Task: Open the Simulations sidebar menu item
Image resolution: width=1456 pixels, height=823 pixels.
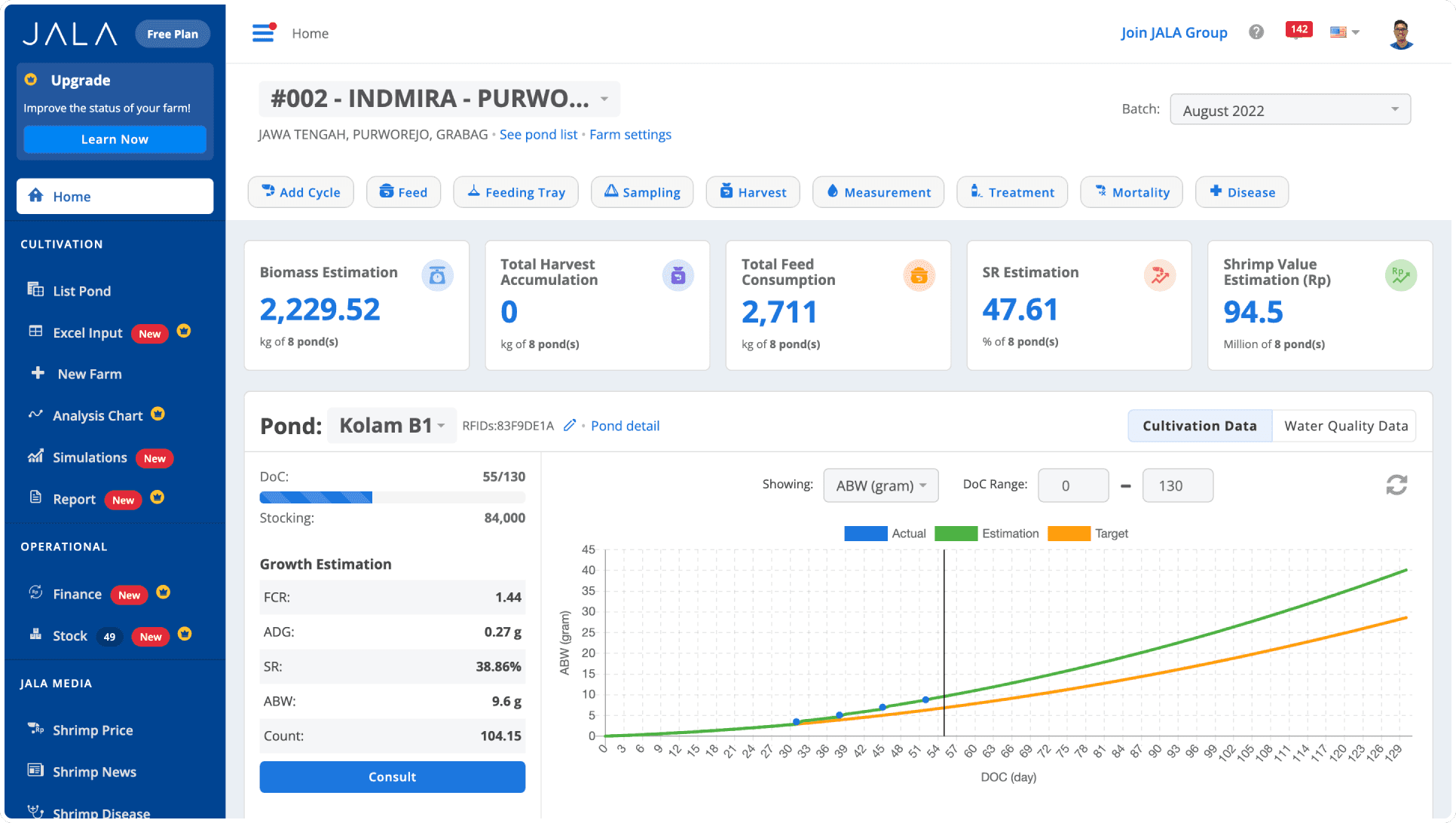Action: [x=89, y=457]
